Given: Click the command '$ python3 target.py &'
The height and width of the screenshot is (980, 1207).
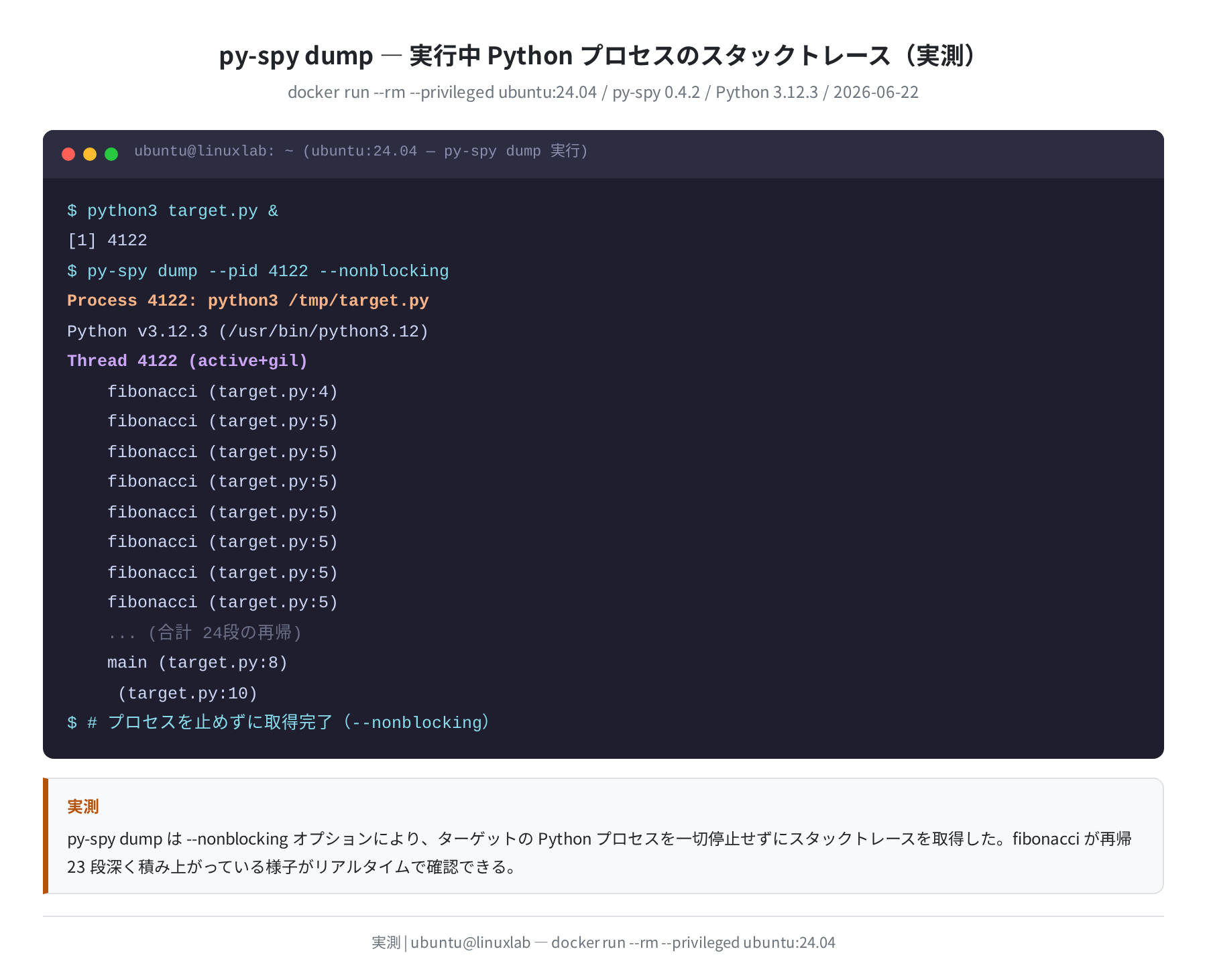Looking at the screenshot, I should tap(172, 211).
